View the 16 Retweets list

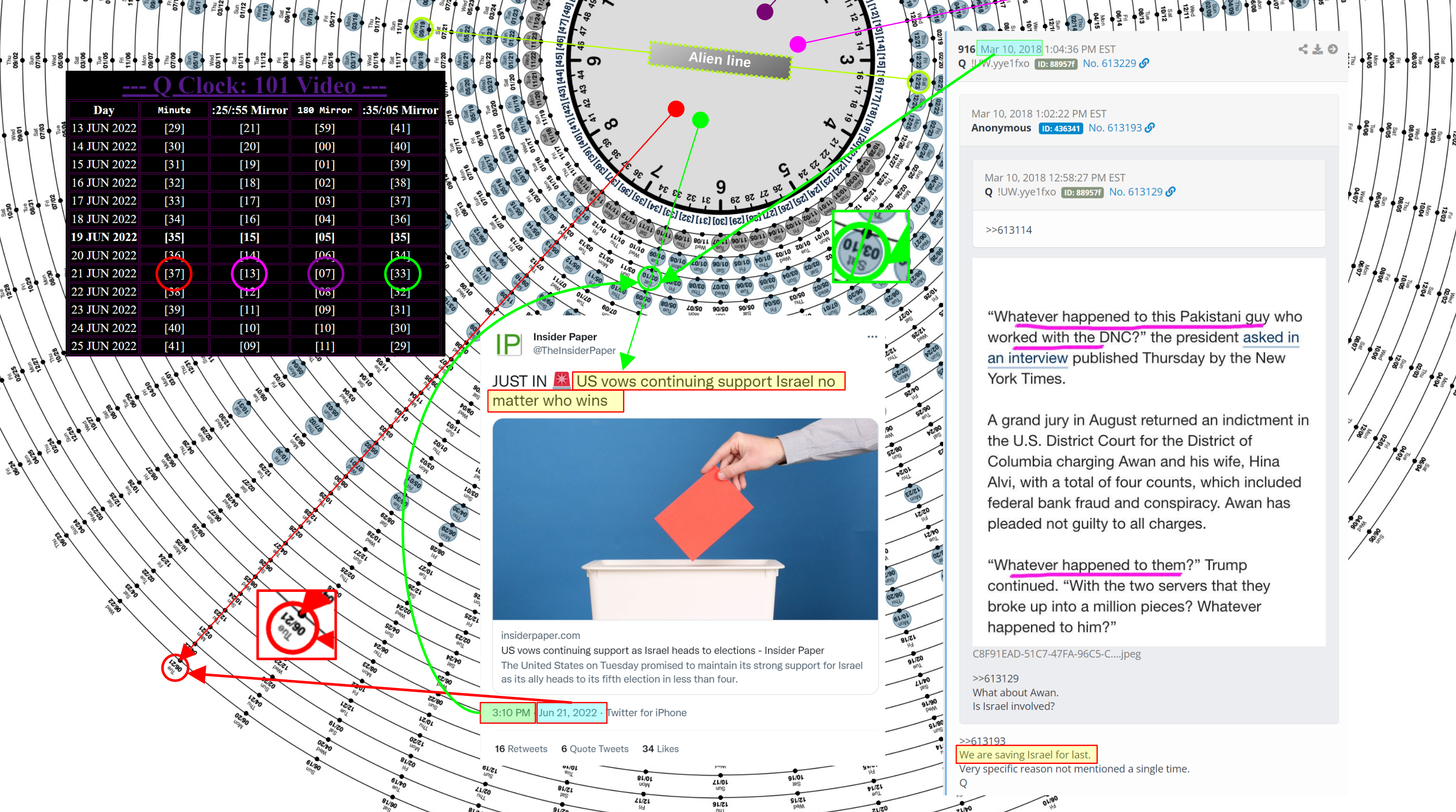tap(521, 749)
